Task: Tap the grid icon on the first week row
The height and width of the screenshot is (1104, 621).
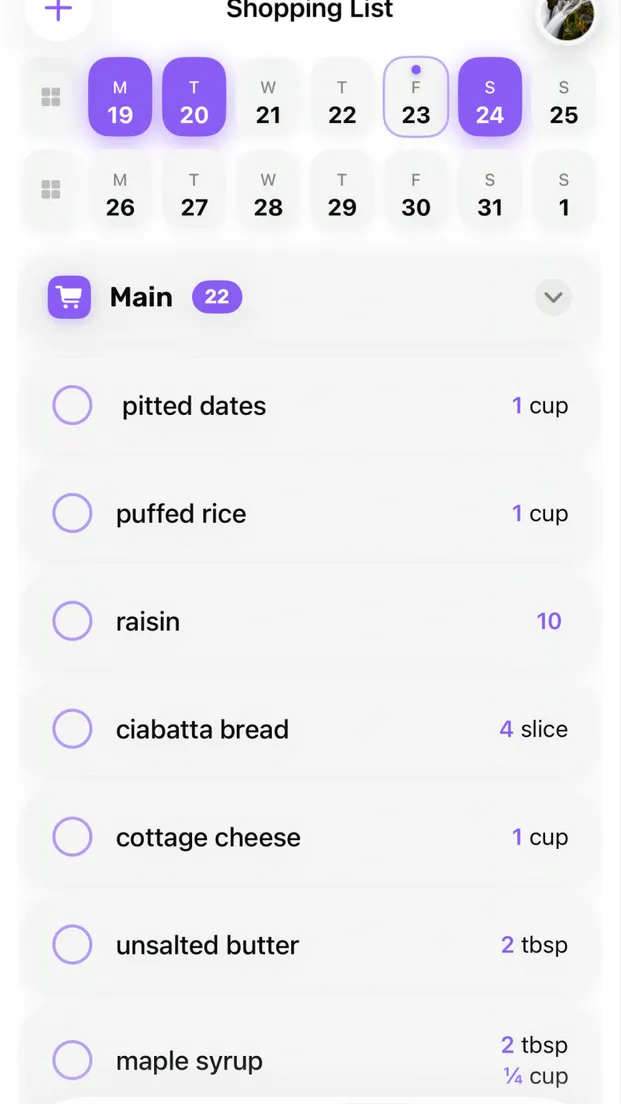Action: coord(50,96)
